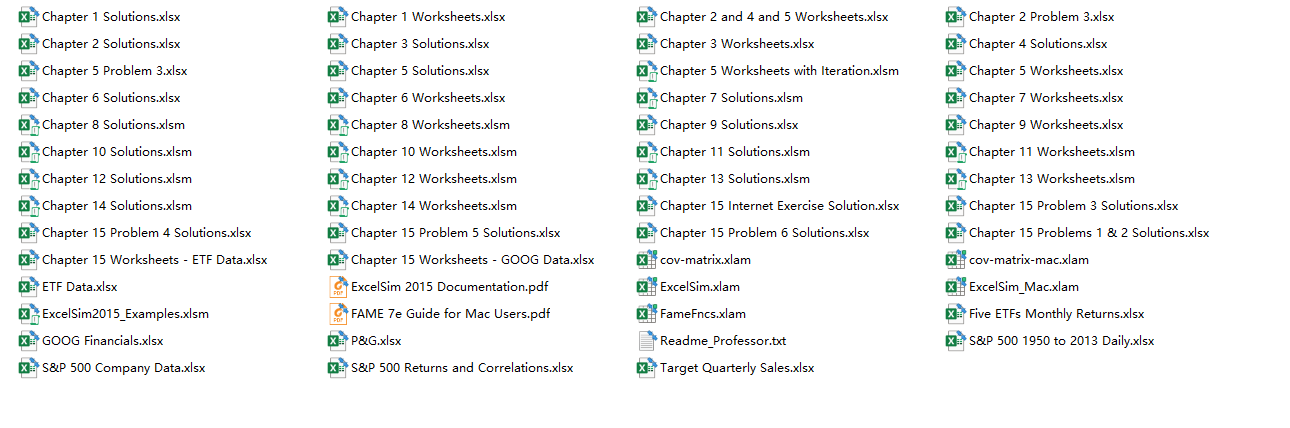This screenshot has height=428, width=1290.
Task: Select file name Chapter 9 Solutions.xlsx
Action: click(x=729, y=125)
